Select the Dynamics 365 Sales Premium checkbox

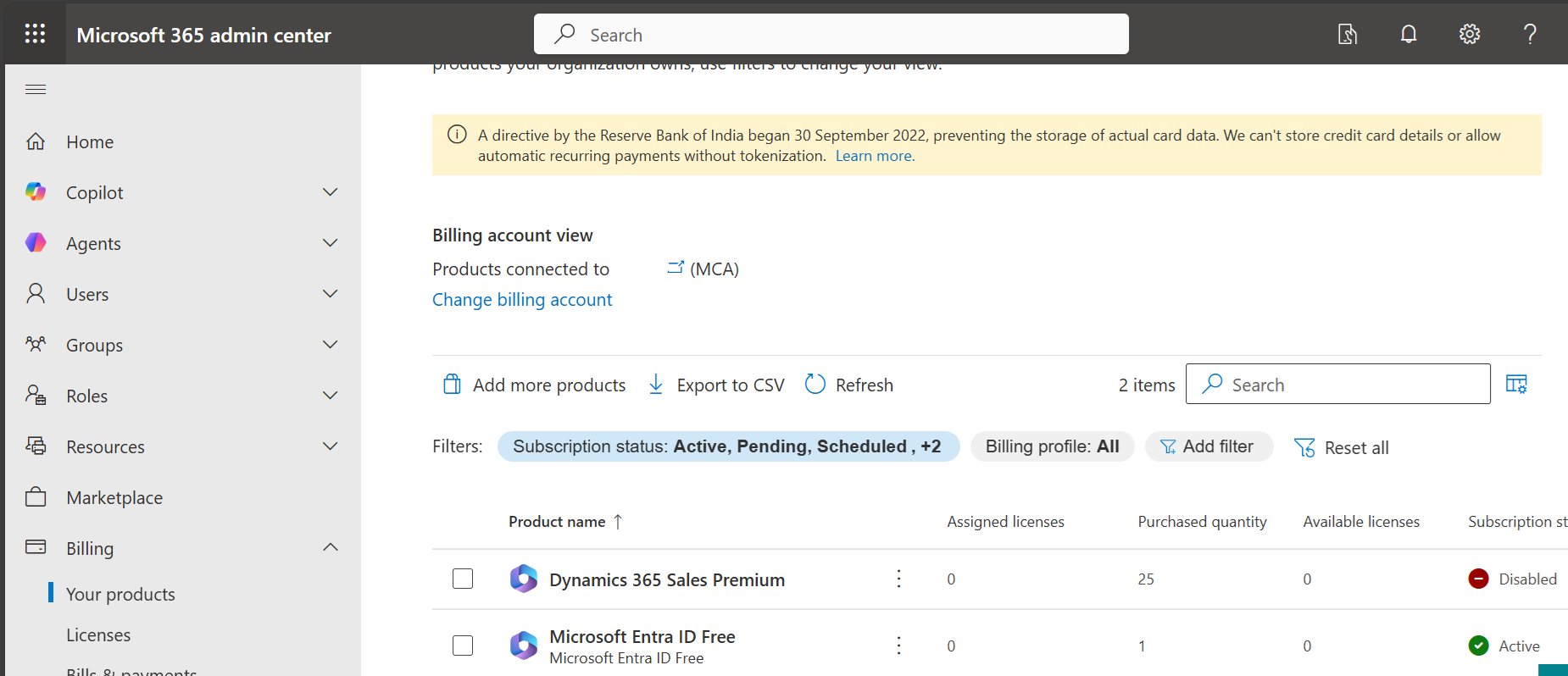pos(463,579)
